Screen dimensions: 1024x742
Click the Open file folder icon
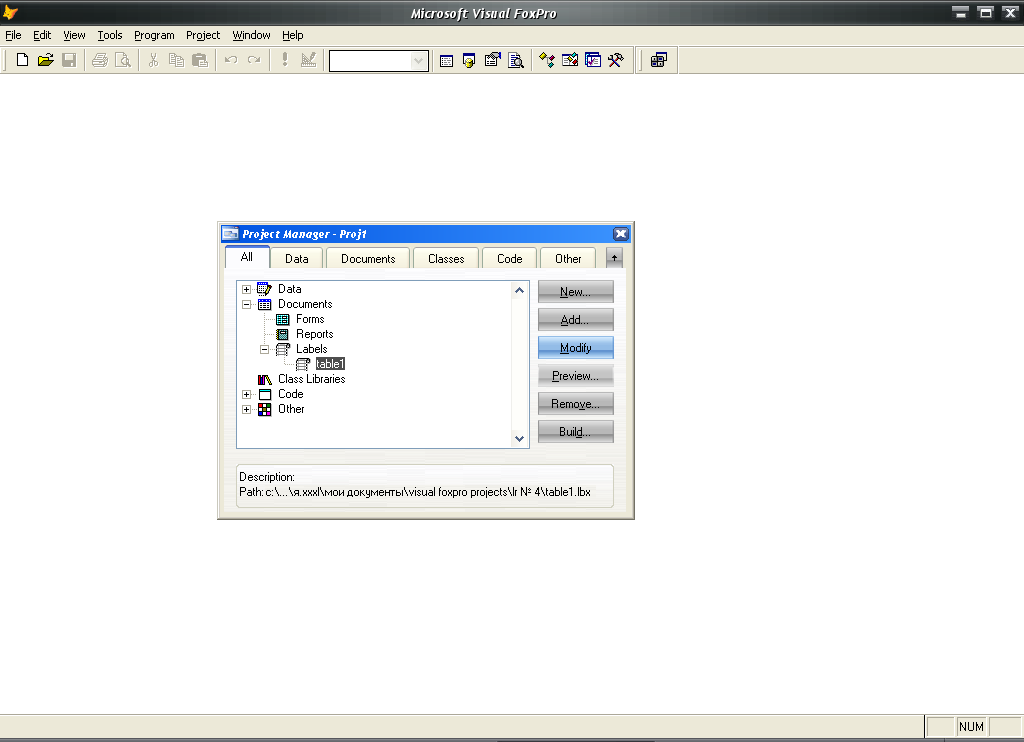[x=46, y=60]
